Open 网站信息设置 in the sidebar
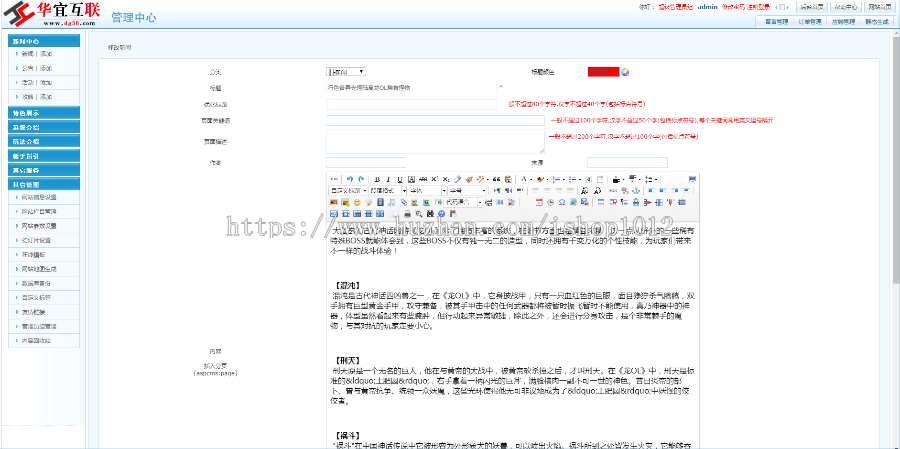Image resolution: width=900 pixels, height=449 pixels. [x=40, y=197]
